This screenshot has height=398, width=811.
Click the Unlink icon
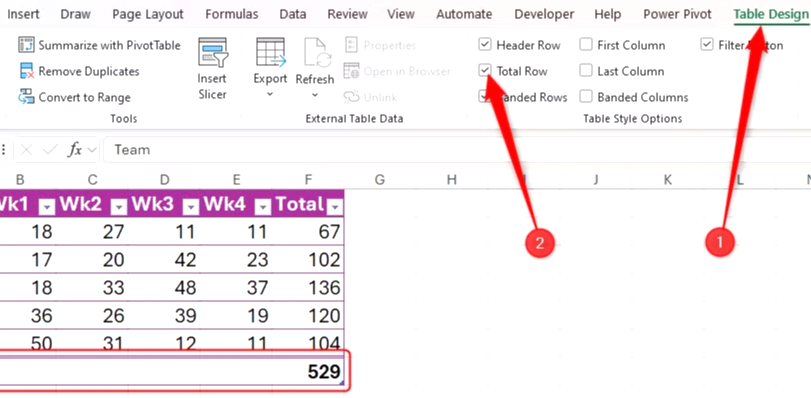point(351,97)
